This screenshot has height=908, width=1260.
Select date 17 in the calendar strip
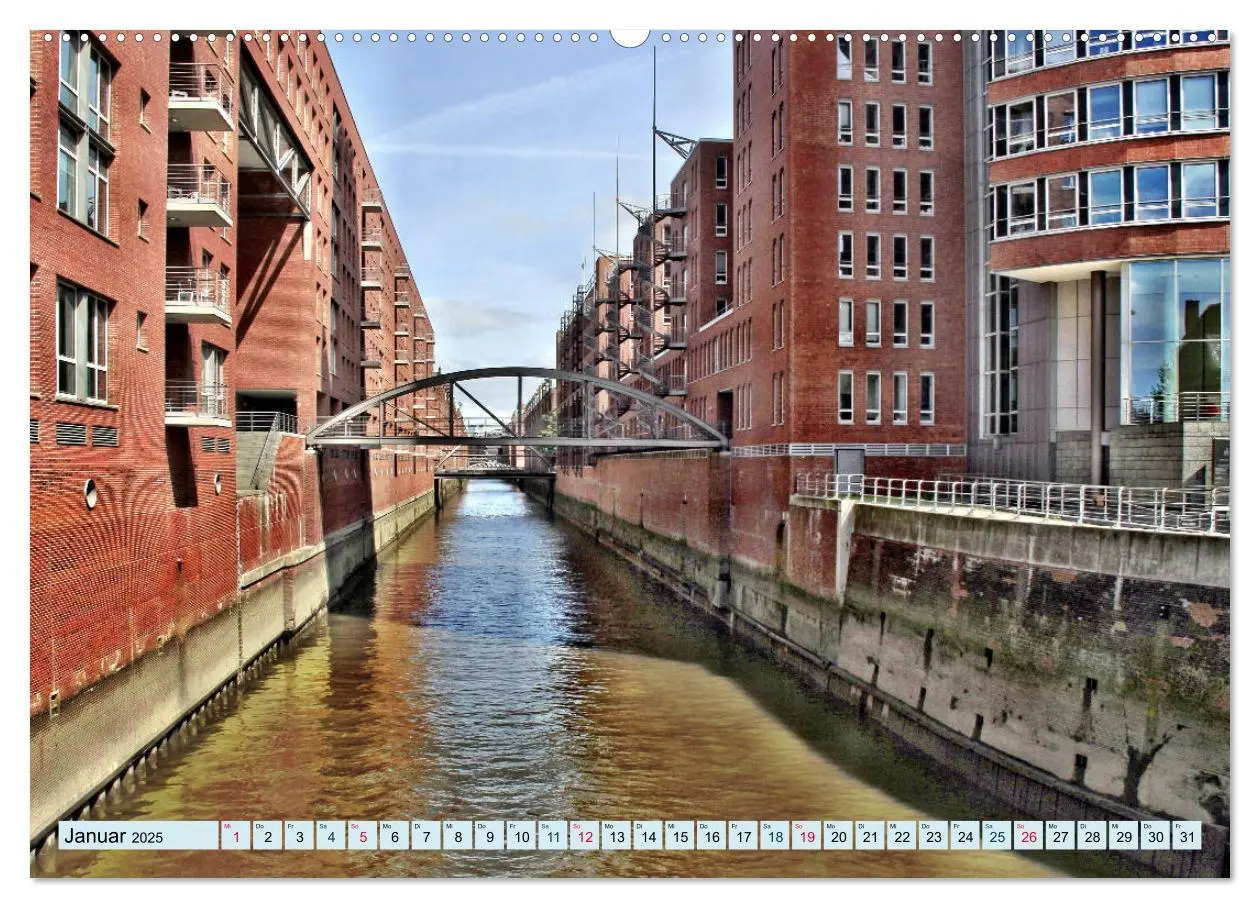743,836
